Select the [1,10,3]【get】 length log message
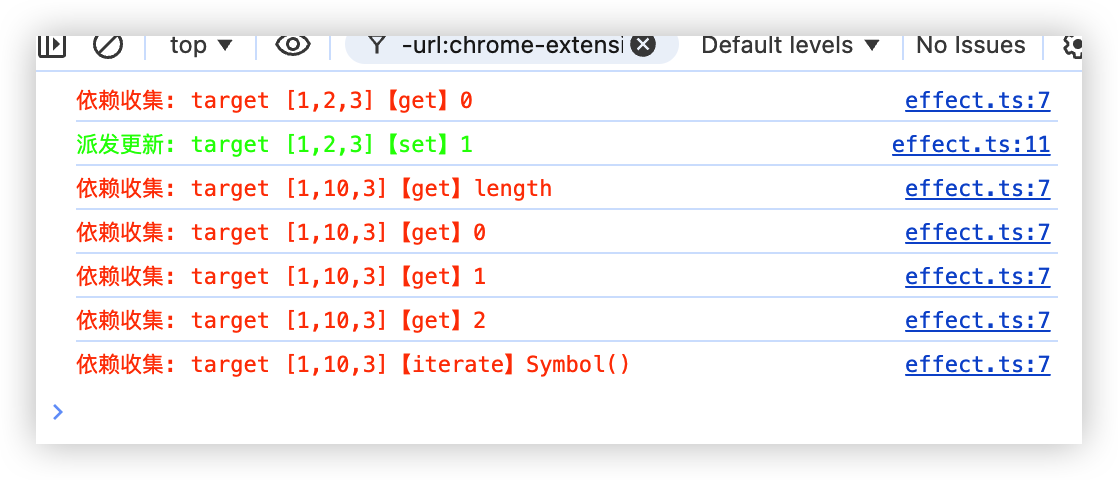The image size is (1118, 480). [x=313, y=189]
